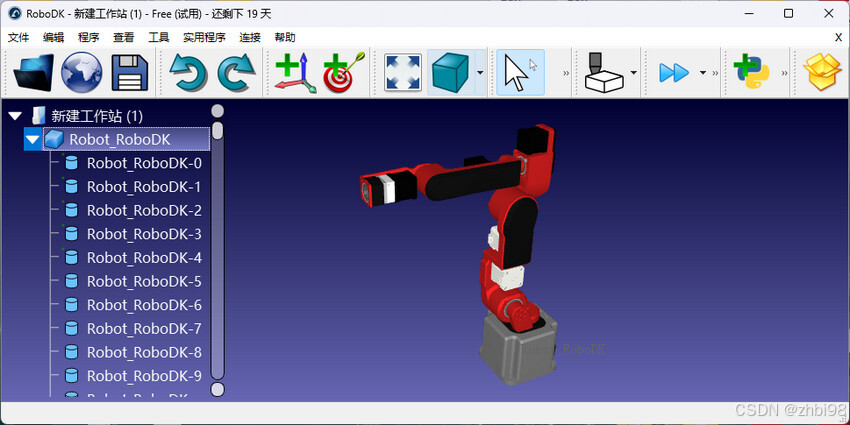Collapse the 新建工作站 (1) tree node
This screenshot has width=850, height=425.
[x=15, y=116]
